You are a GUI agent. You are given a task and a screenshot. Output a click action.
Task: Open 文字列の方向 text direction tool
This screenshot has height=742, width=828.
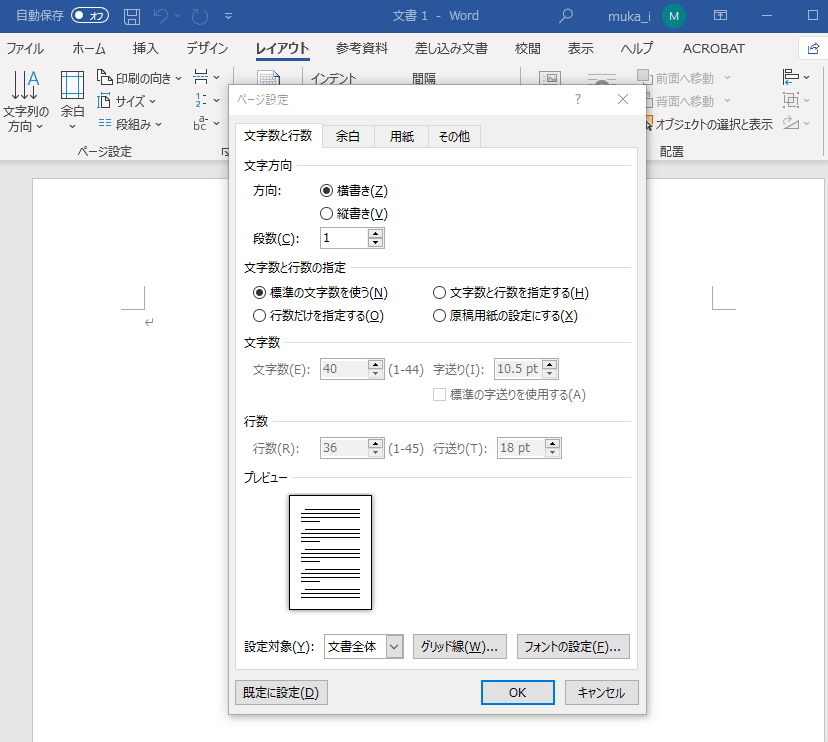click(x=25, y=101)
